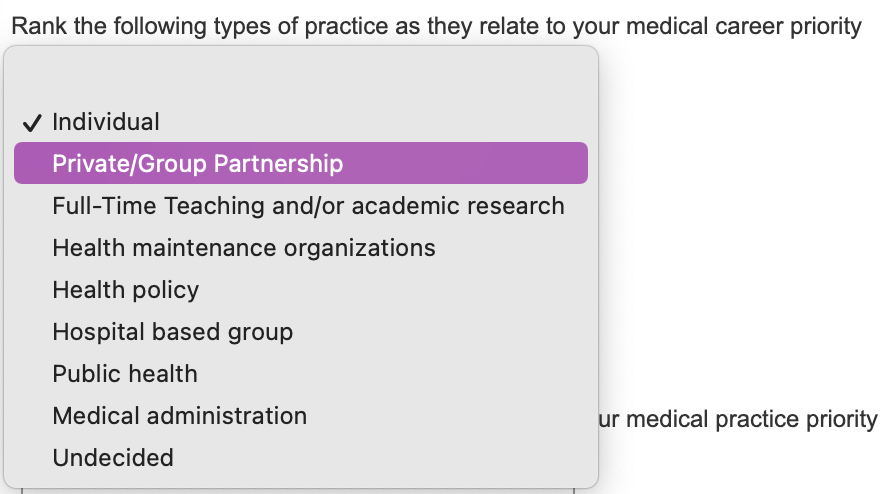The width and height of the screenshot is (892, 494).
Task: Open the dropdown field below the list
Action: point(300,491)
